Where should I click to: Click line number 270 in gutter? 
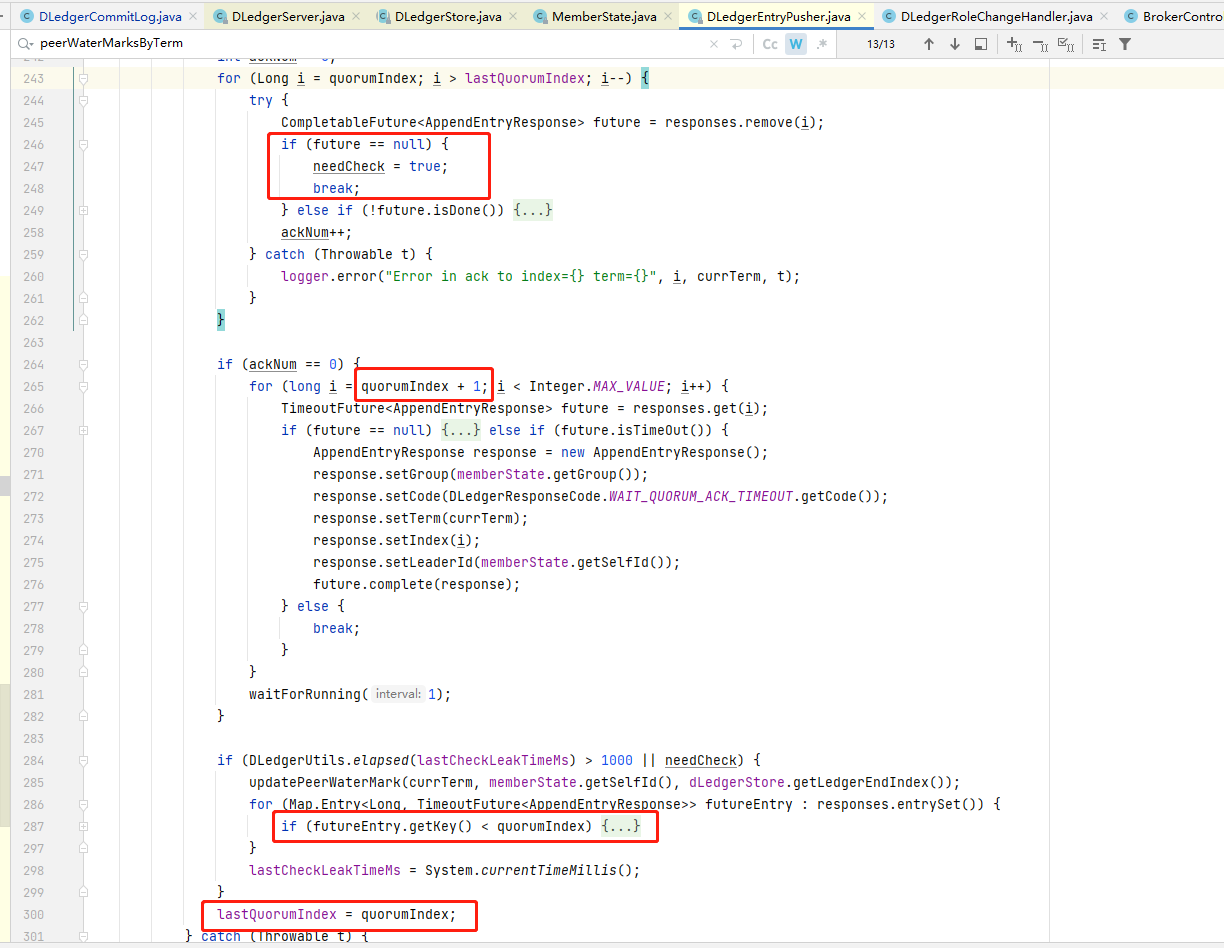coord(33,452)
